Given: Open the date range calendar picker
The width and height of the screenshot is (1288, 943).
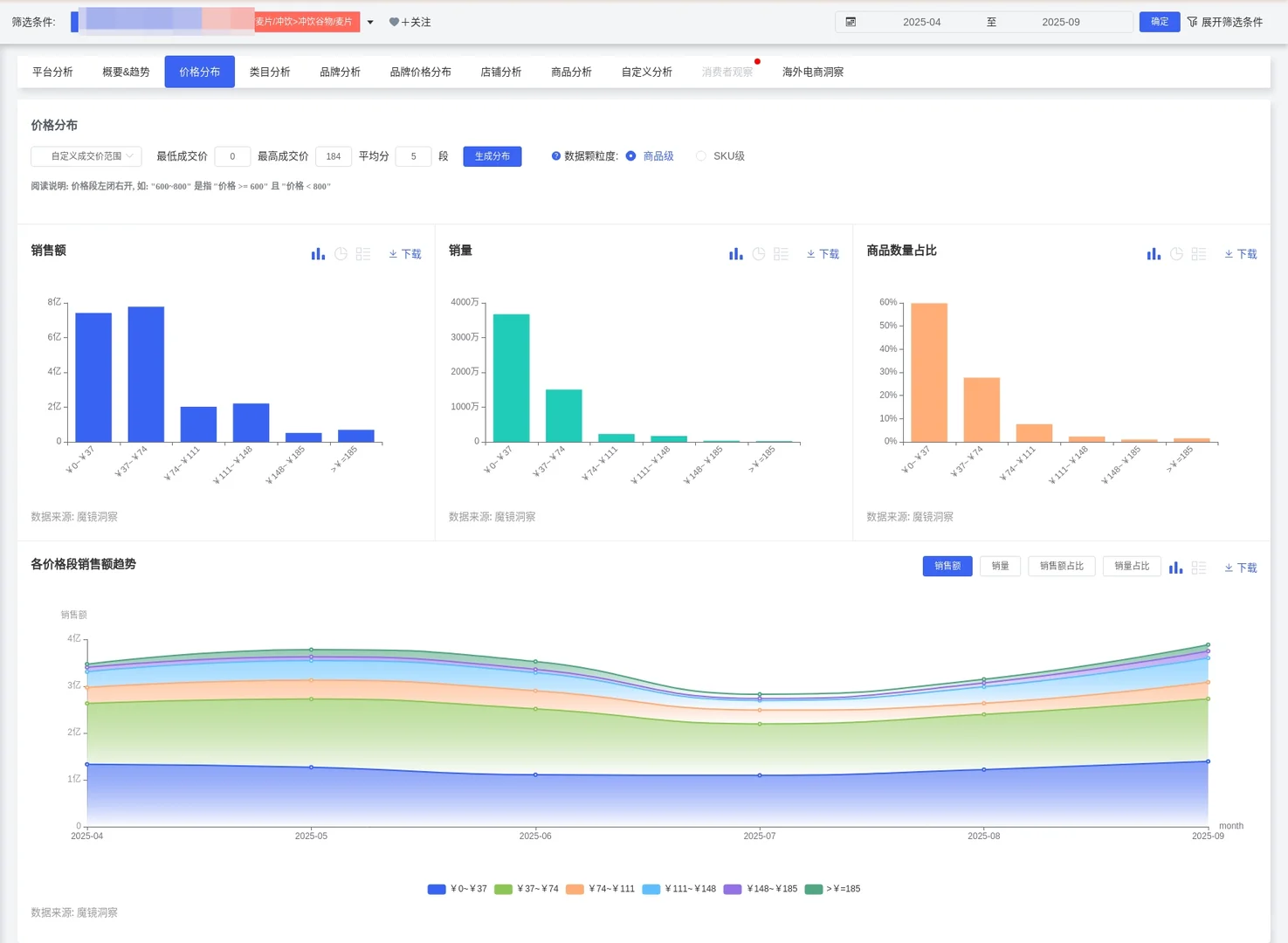Looking at the screenshot, I should click(851, 22).
